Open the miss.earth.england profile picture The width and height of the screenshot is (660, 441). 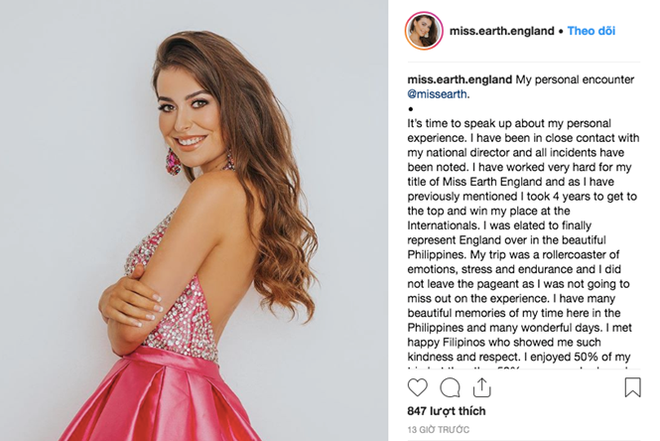point(424,31)
